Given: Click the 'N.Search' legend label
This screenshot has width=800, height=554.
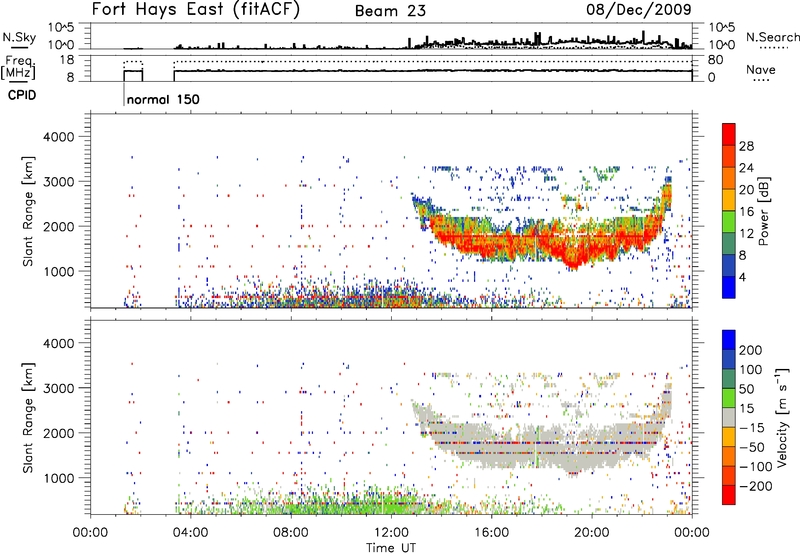Looking at the screenshot, I should pyautogui.click(x=772, y=37).
